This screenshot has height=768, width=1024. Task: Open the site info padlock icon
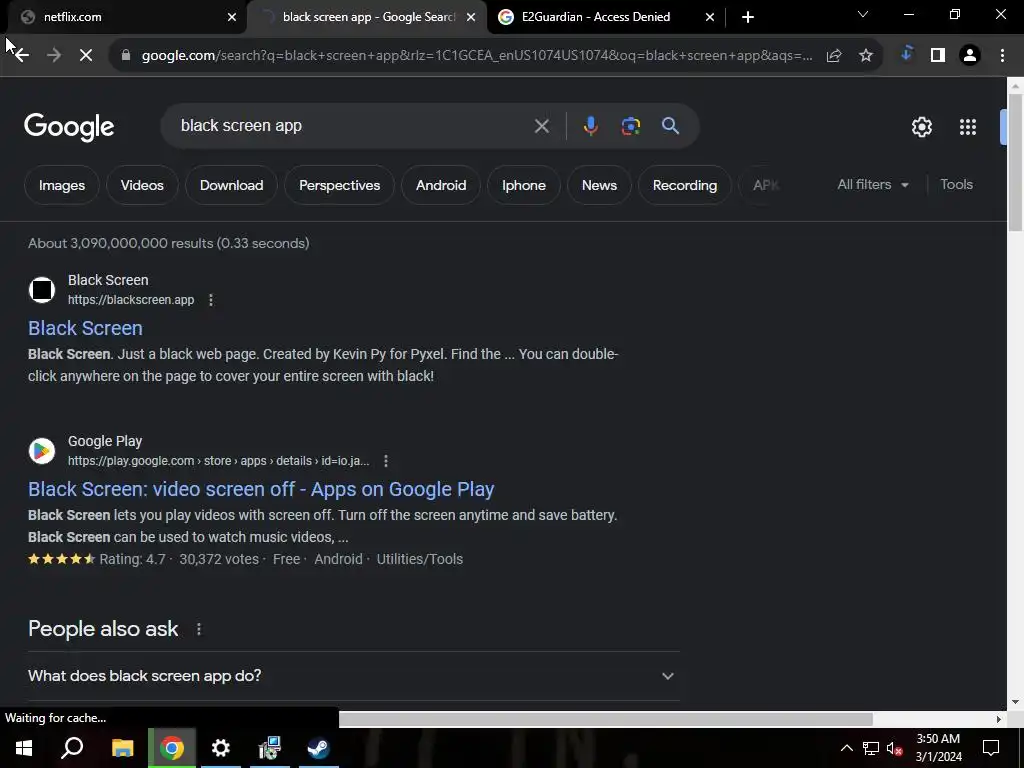coord(126,56)
